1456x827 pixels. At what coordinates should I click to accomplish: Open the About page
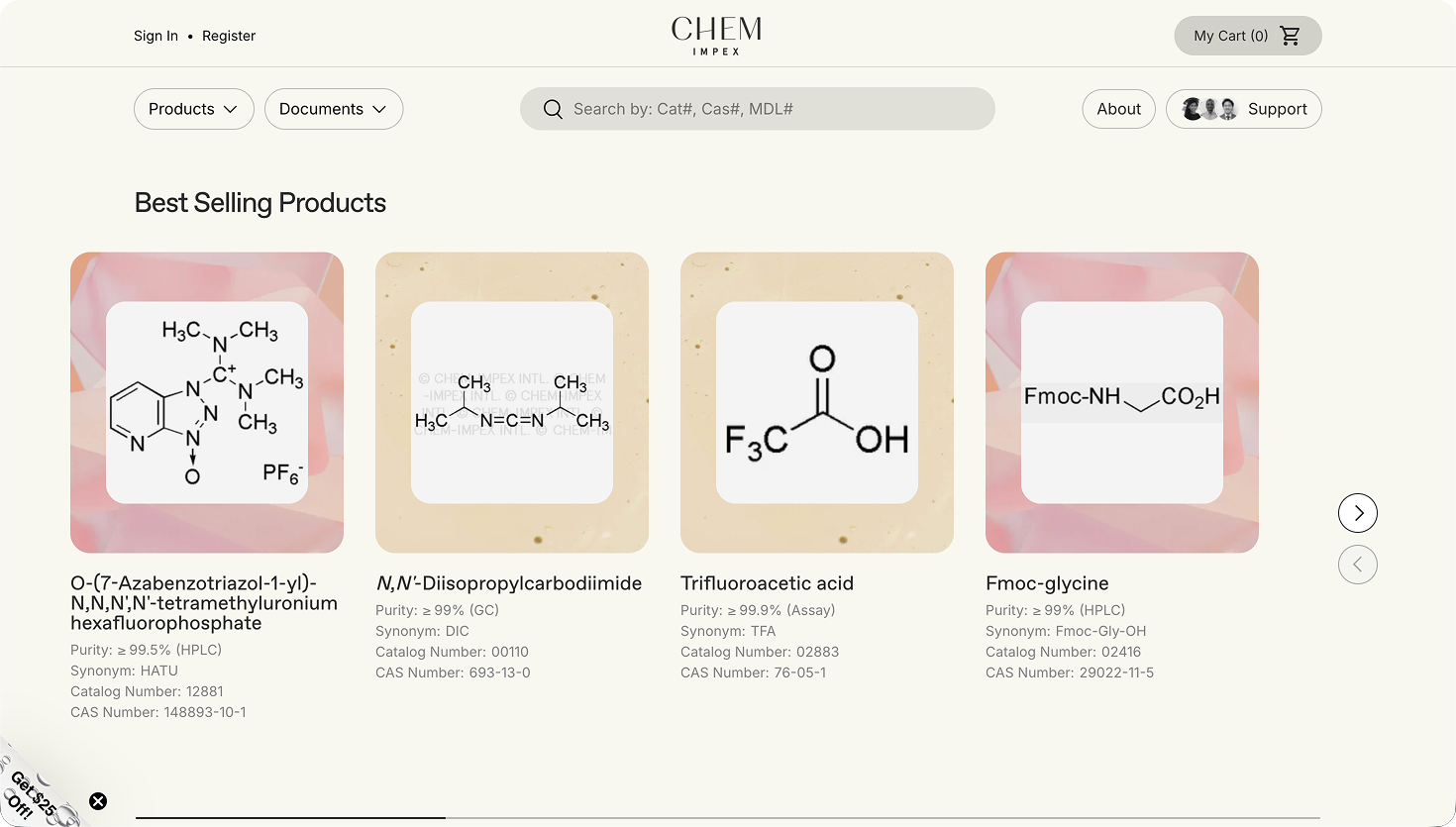click(1118, 109)
